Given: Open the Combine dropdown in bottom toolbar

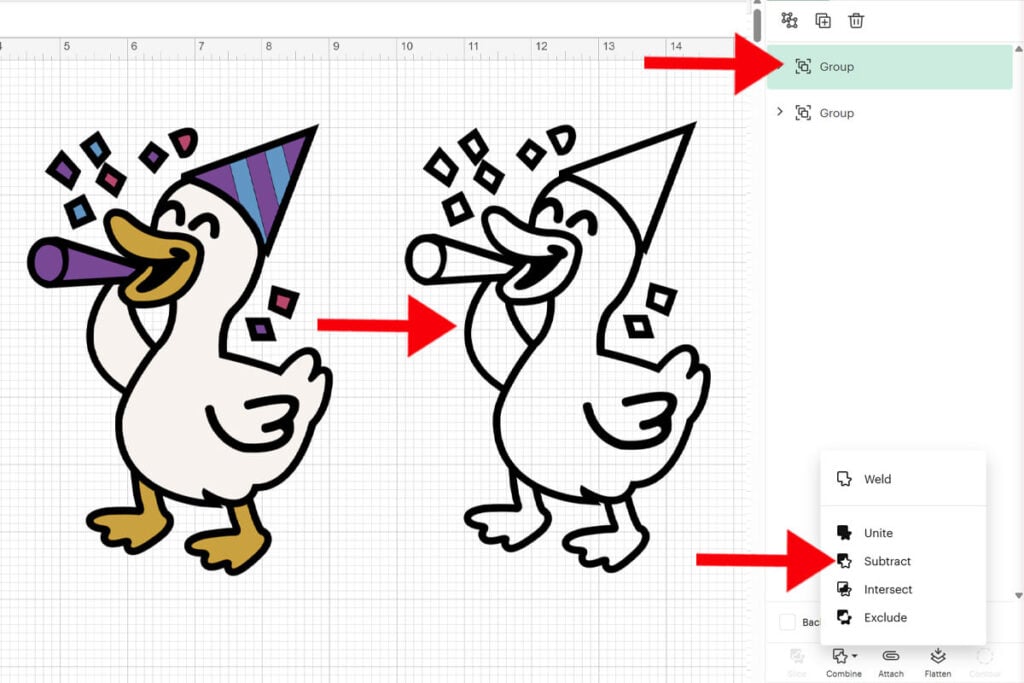Looking at the screenshot, I should 844,662.
